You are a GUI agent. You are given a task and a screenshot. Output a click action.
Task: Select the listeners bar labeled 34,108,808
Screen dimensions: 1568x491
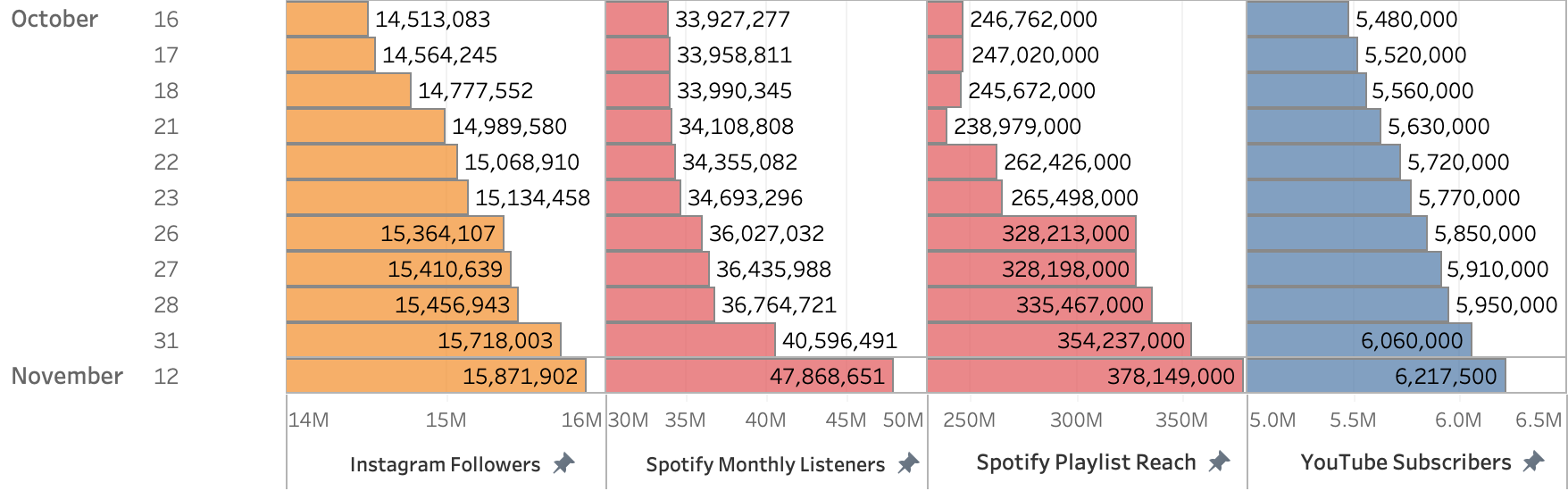coord(638,126)
